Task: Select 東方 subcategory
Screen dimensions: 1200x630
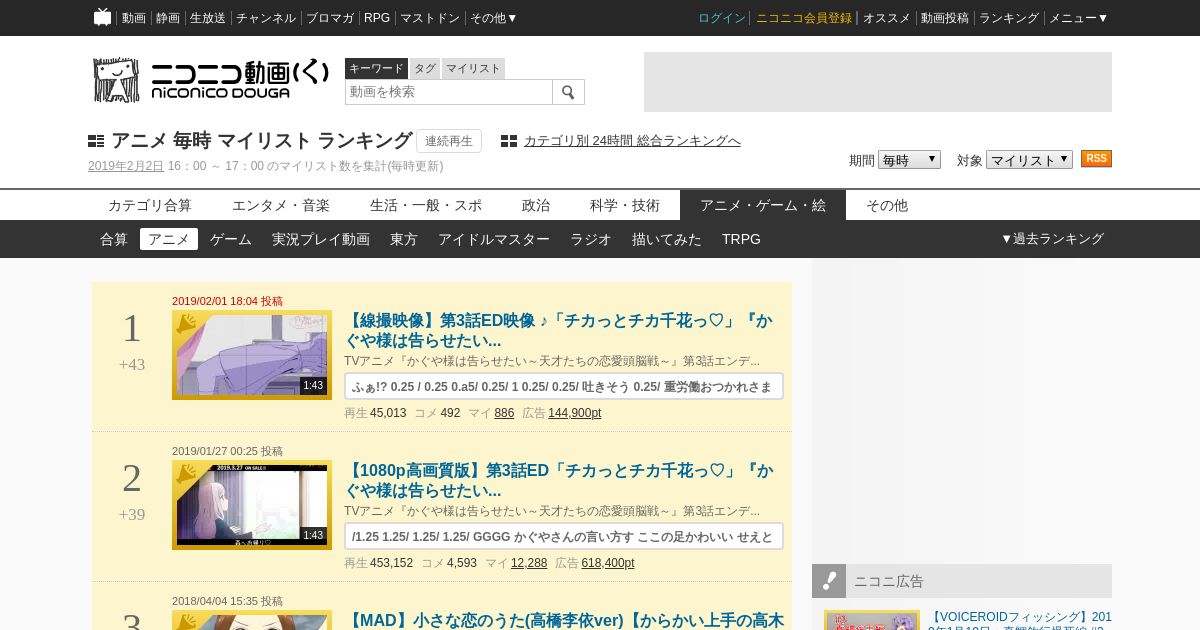Action: coord(404,239)
